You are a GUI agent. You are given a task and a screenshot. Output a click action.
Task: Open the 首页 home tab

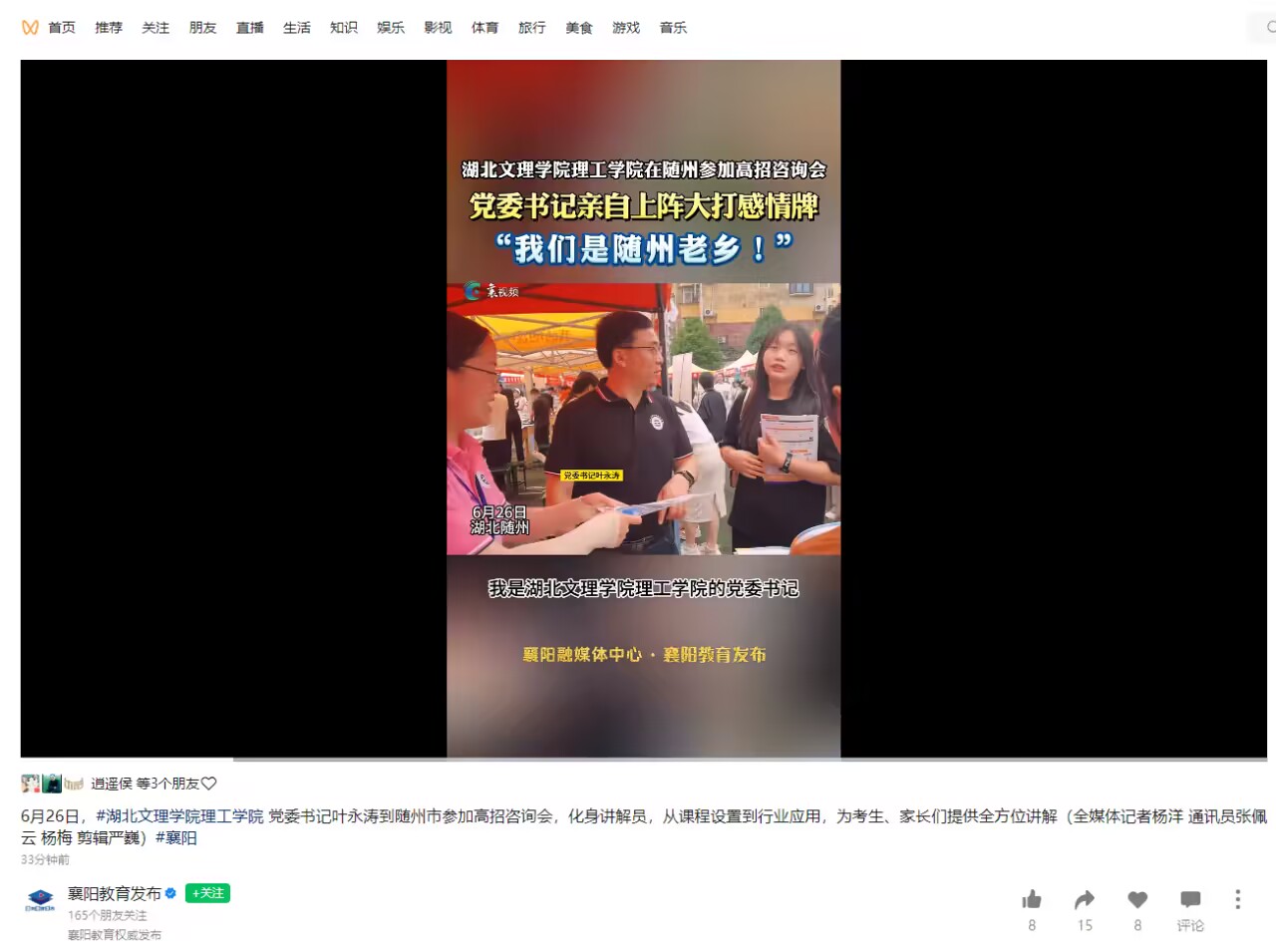62,28
